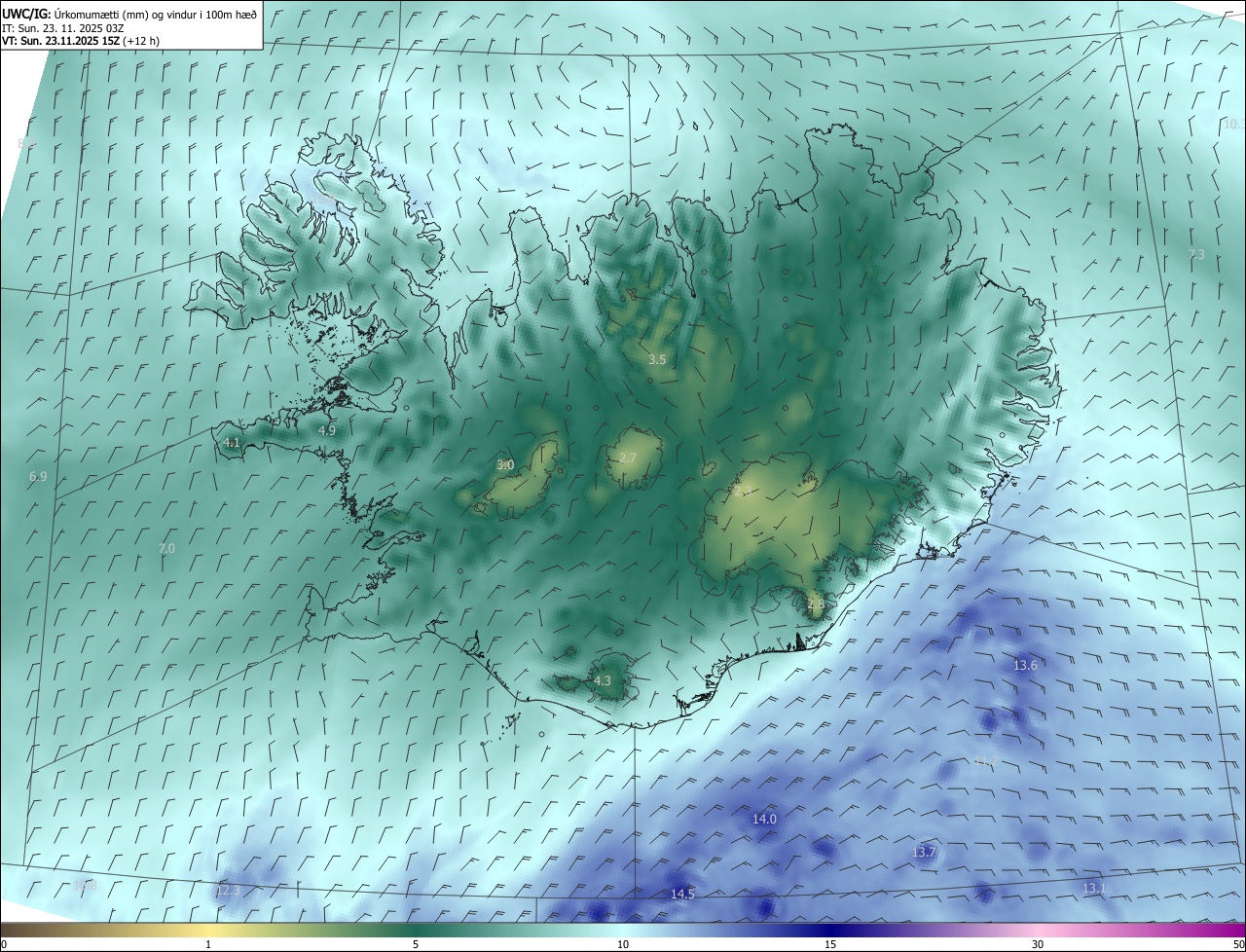Click the 6.9 value label off the west coast
The height and width of the screenshot is (952, 1246).
click(38, 477)
